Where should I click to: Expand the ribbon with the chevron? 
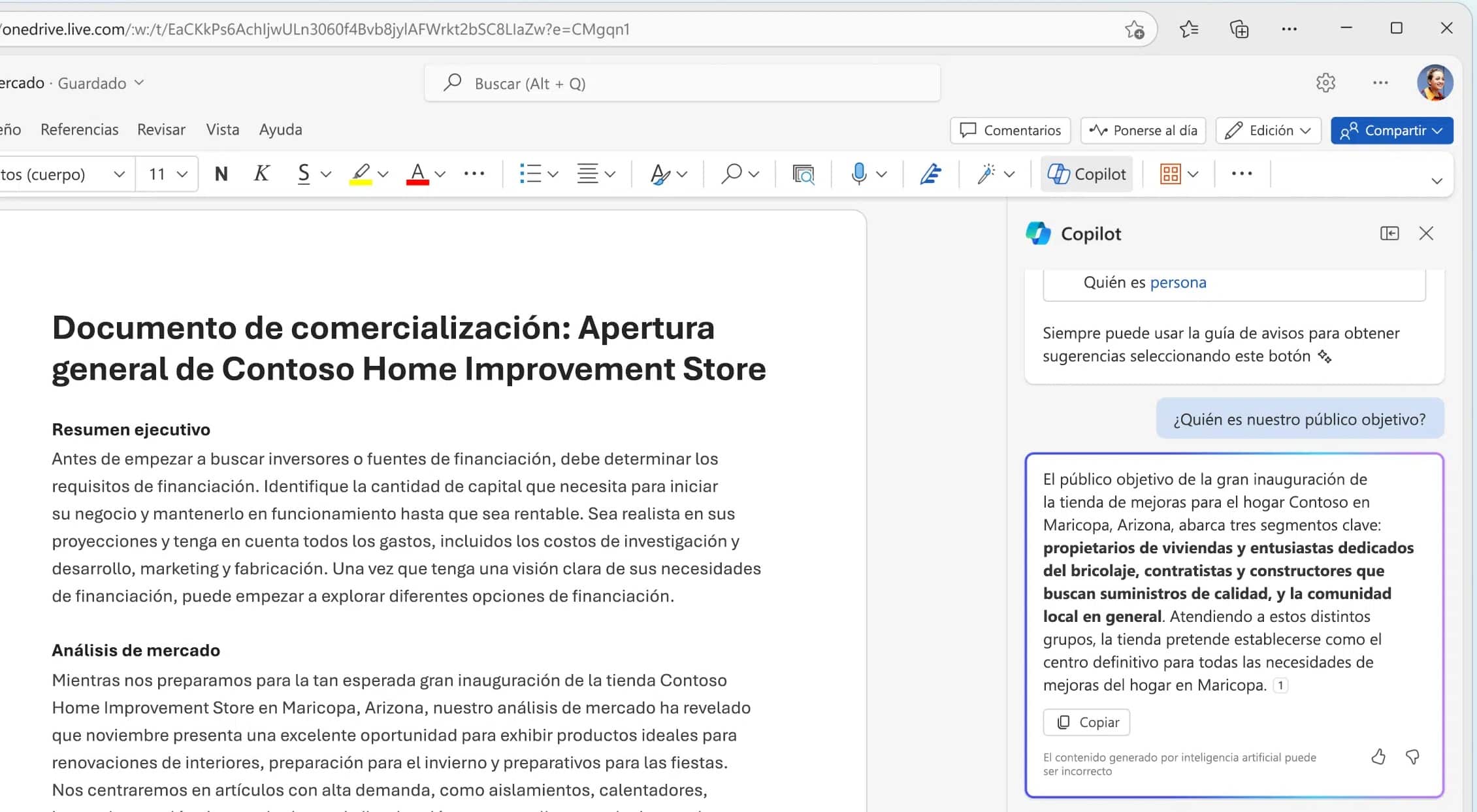pyautogui.click(x=1436, y=181)
